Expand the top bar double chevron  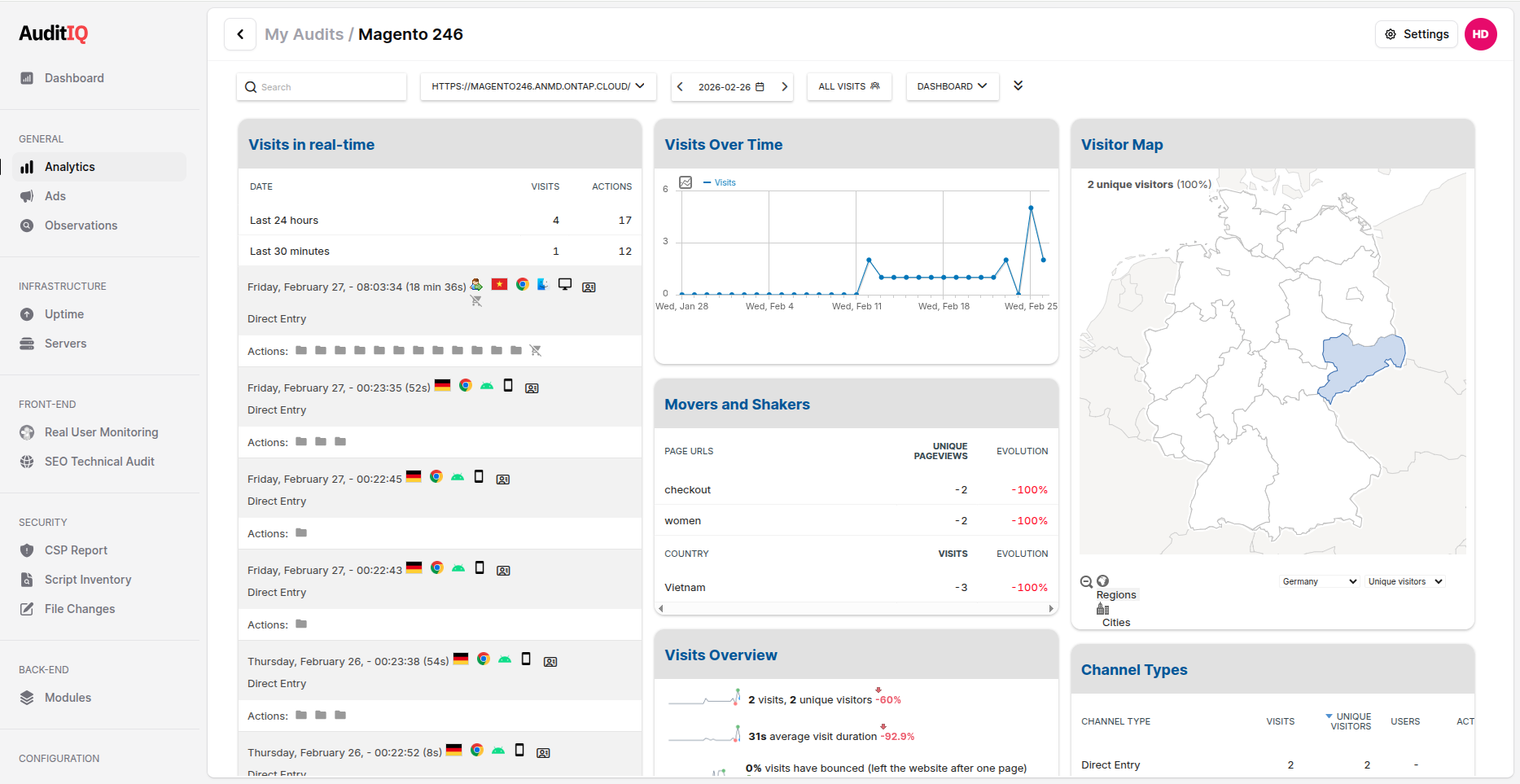click(x=1018, y=85)
